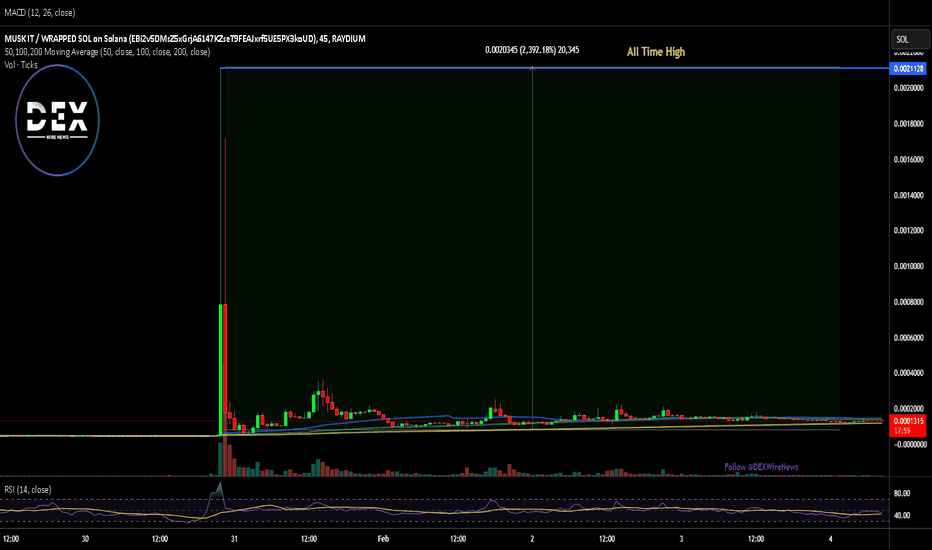Click the 2 date label on time axis
The image size is (932, 550).
(532, 539)
